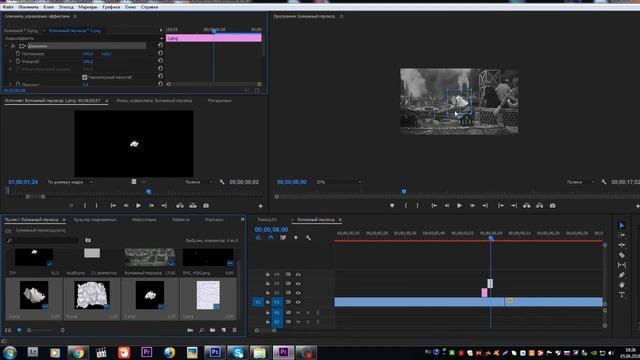Click Overwrite button in Source monitor
Image resolution: width=640 pixels, height=360 pixels.
point(193,206)
